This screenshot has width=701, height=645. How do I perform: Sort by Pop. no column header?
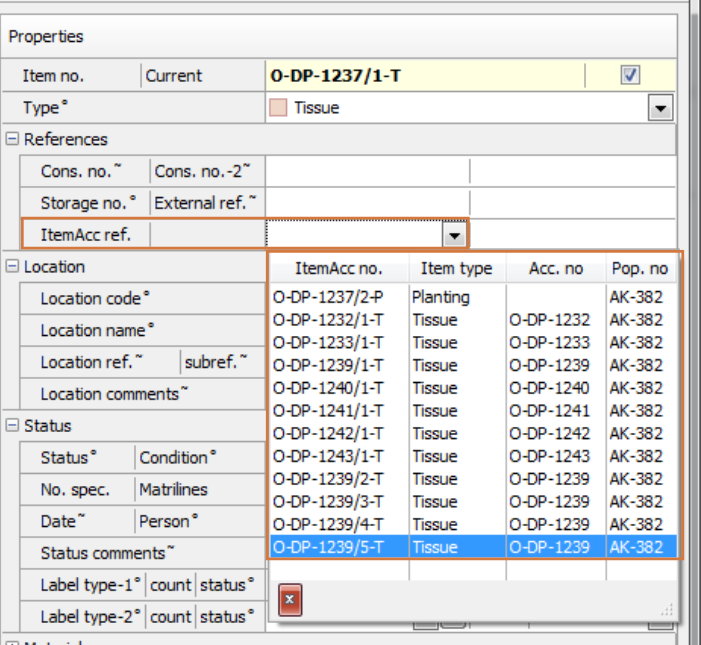click(641, 269)
